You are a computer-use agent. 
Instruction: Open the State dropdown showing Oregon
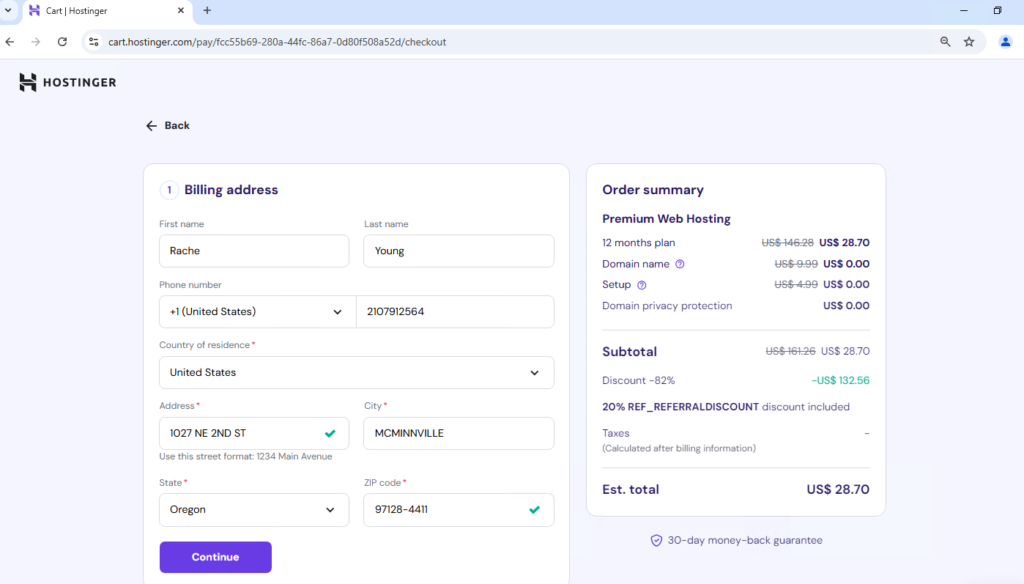click(x=254, y=510)
